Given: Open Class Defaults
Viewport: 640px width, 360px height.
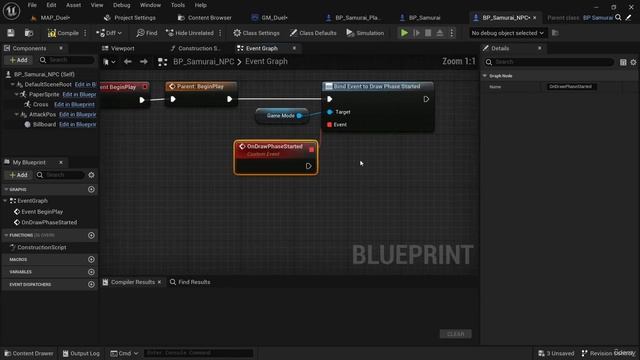Looking at the screenshot, I should coord(313,33).
